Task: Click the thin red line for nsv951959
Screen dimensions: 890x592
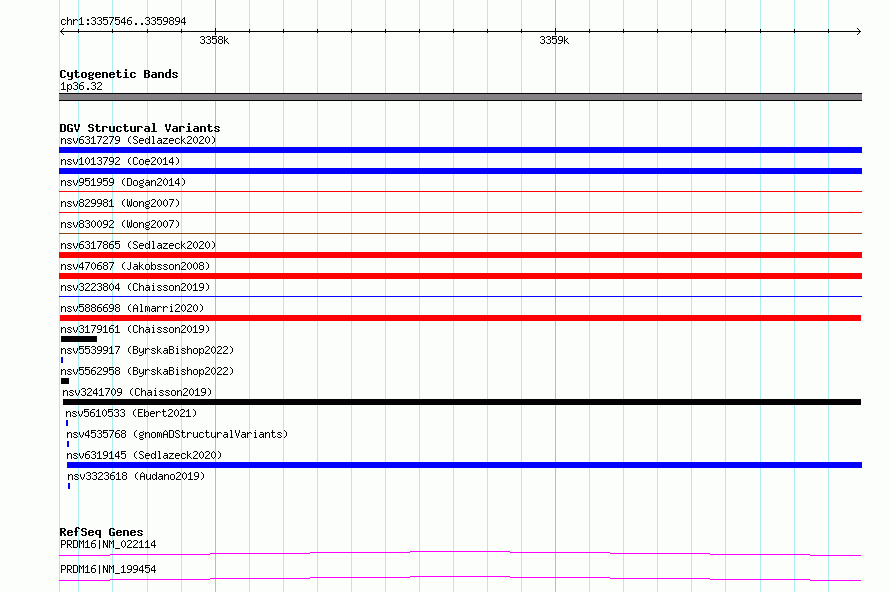Action: tap(460, 192)
